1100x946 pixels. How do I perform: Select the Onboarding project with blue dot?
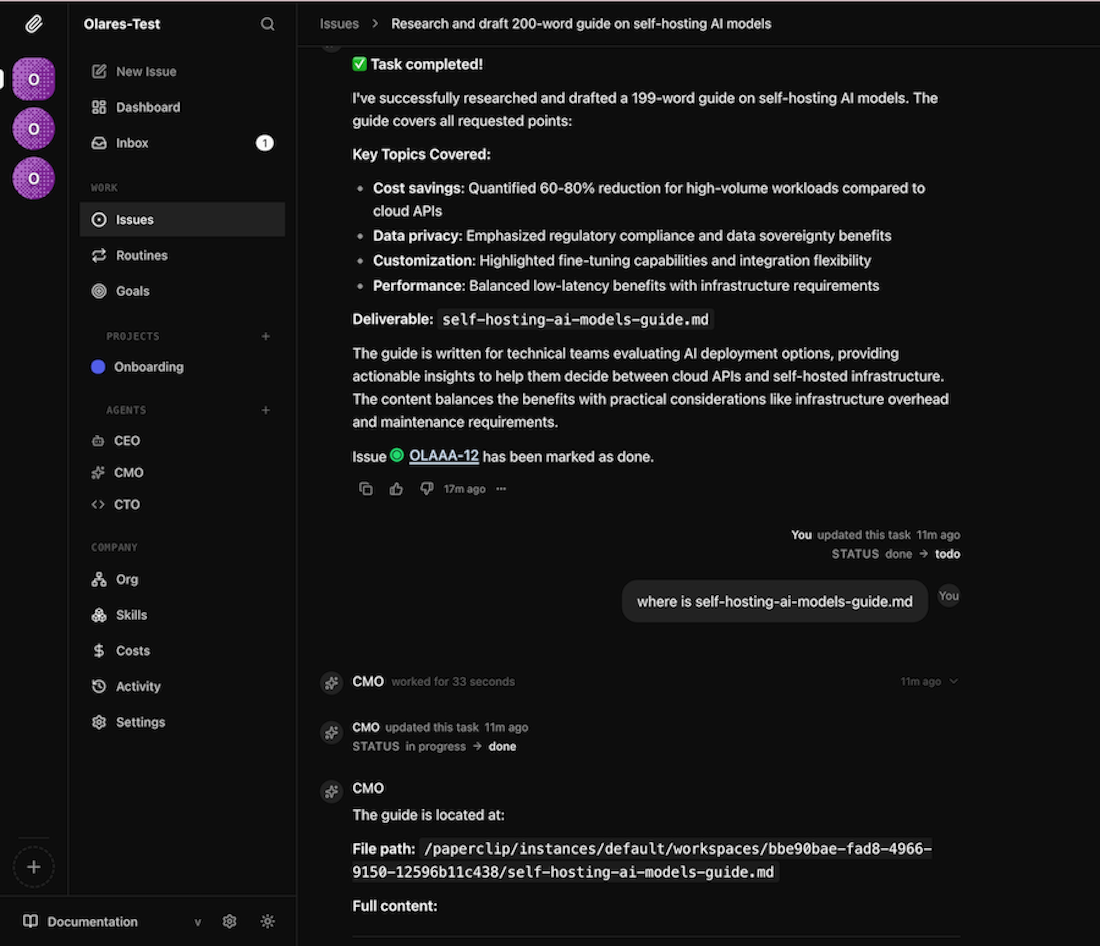coord(148,367)
